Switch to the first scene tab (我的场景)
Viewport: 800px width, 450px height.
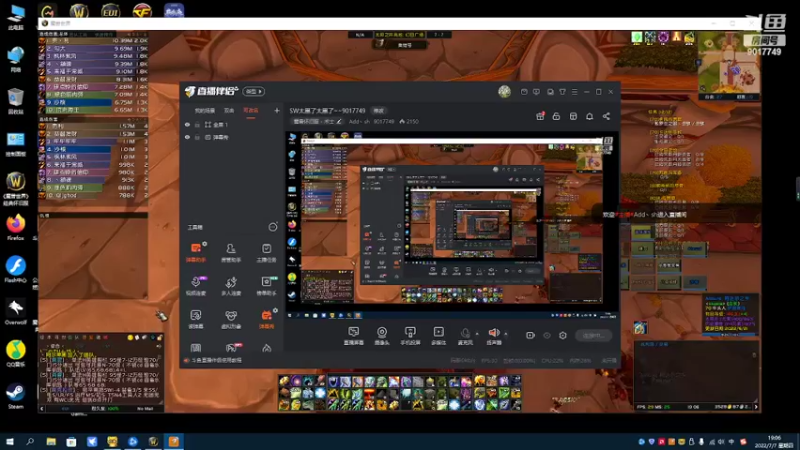point(205,111)
